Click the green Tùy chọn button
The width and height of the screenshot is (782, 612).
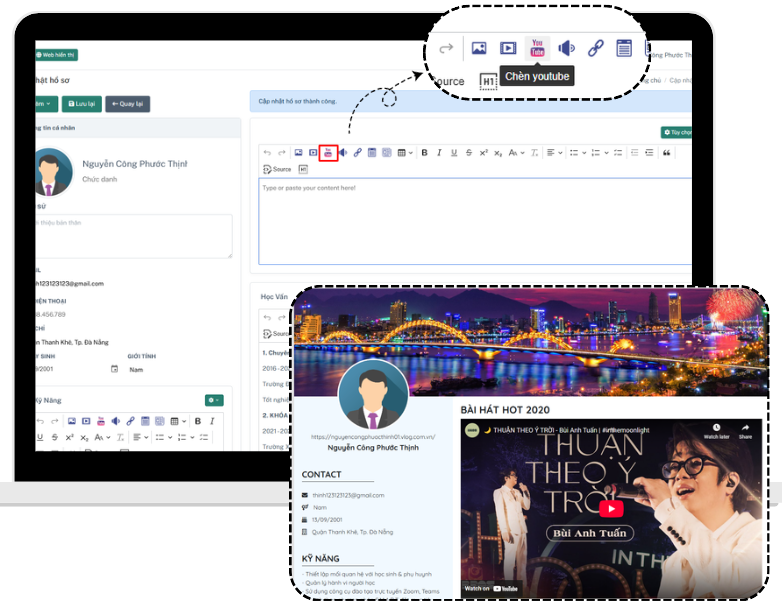(676, 132)
